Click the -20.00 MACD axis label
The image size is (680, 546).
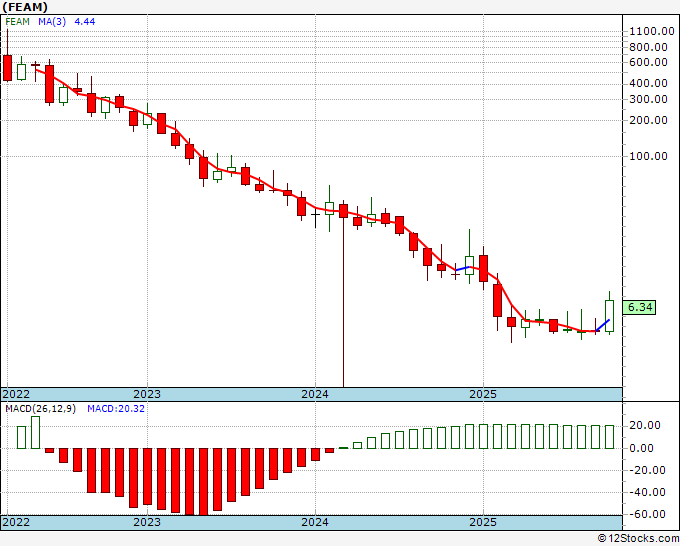(x=647, y=470)
